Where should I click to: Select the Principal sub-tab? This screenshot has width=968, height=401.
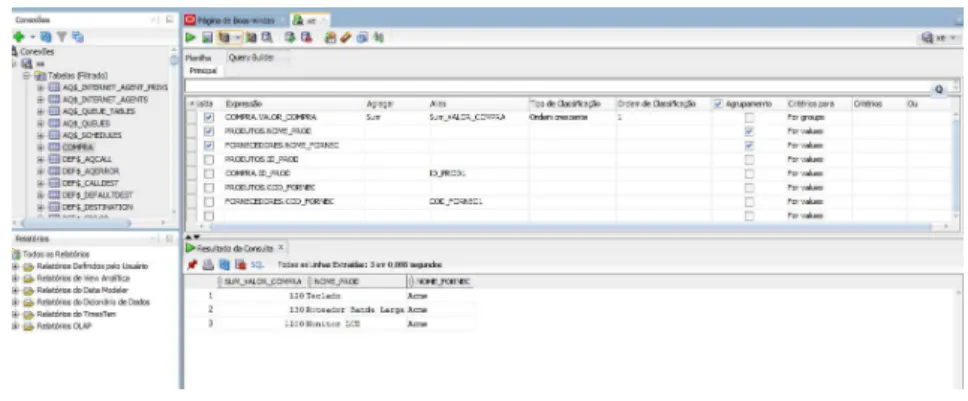203,71
